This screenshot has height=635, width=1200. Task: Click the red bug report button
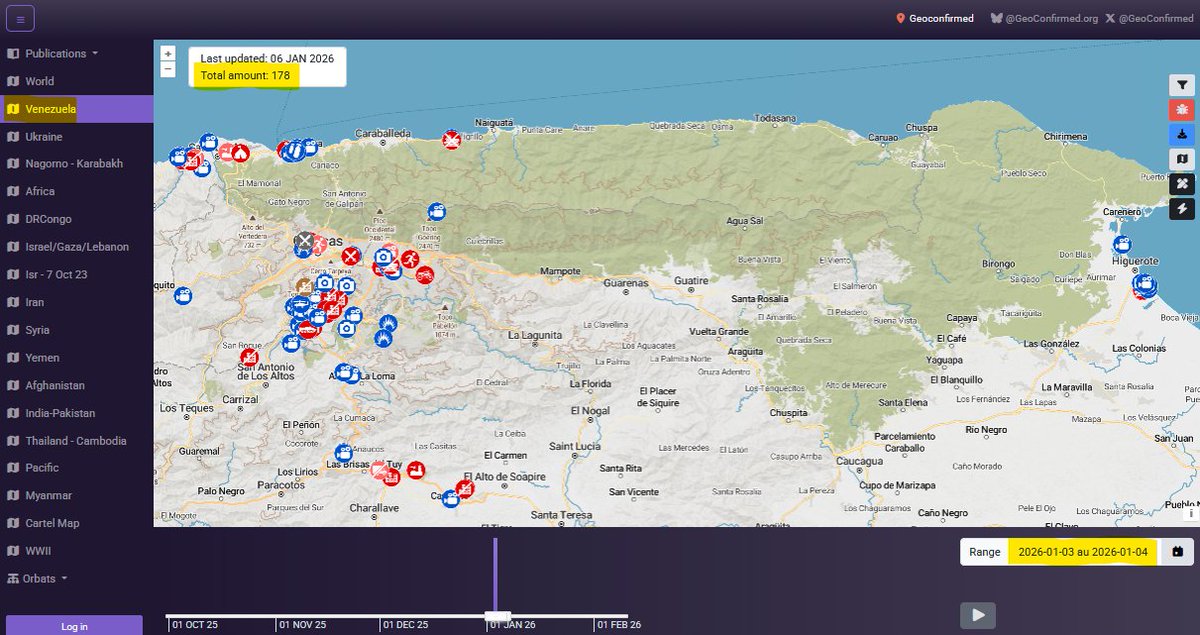click(x=1182, y=110)
